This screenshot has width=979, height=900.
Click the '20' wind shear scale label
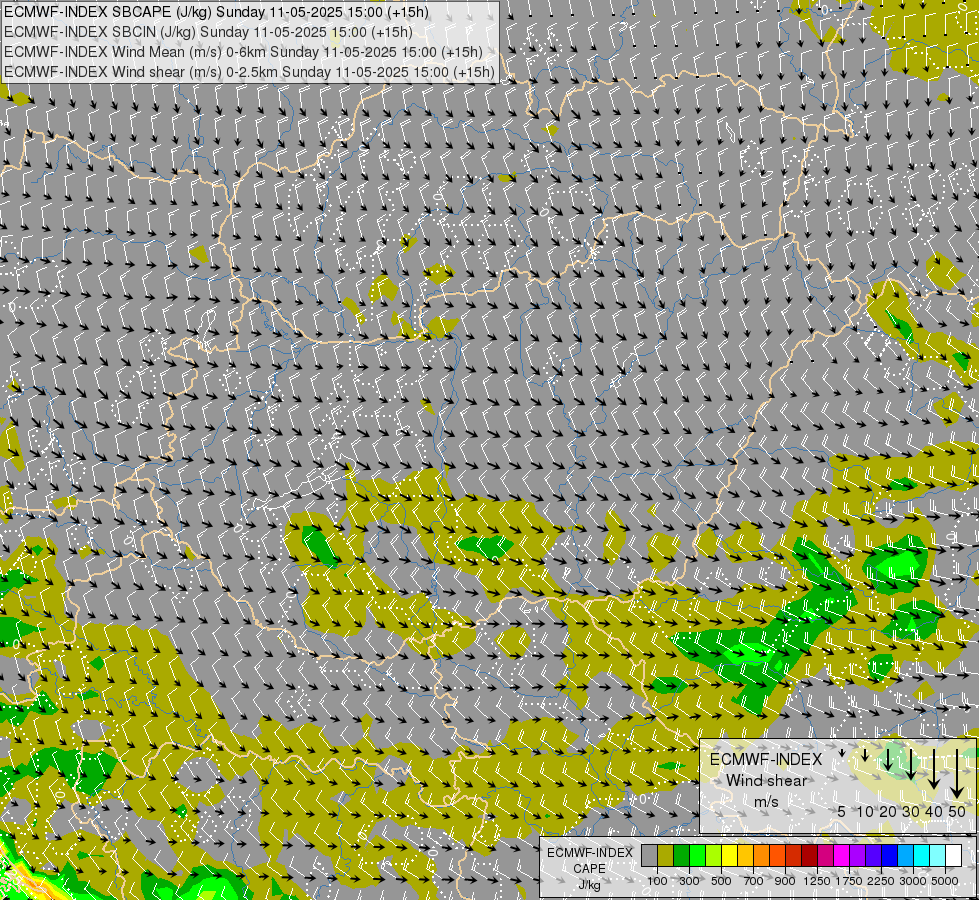click(888, 812)
